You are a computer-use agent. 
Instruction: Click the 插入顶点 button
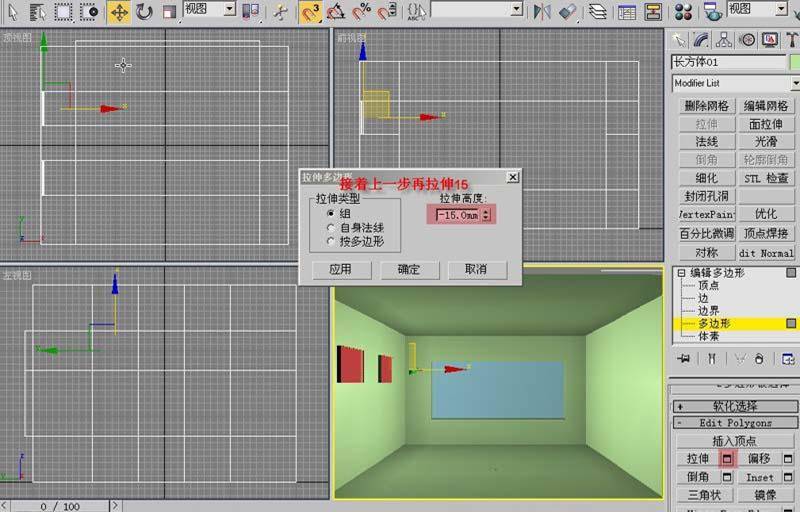pyautogui.click(x=734, y=441)
